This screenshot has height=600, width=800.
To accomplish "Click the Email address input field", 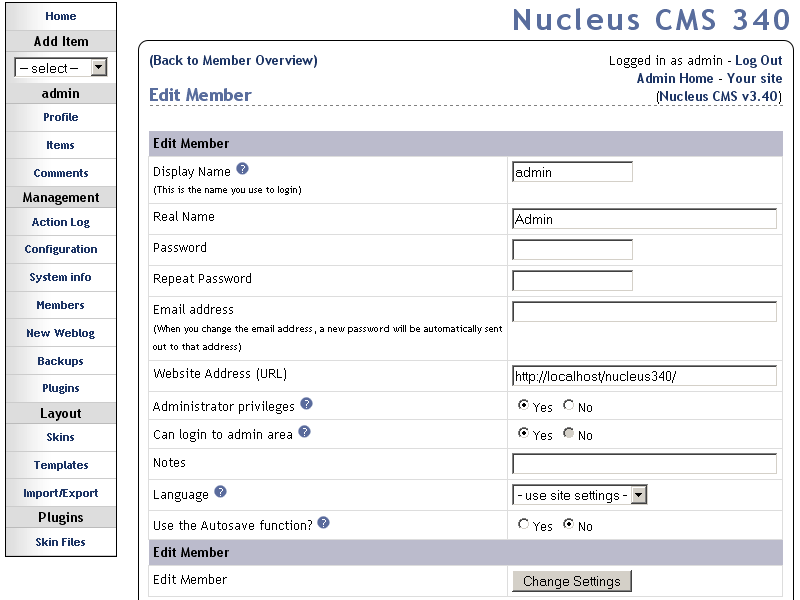I will [x=644, y=312].
